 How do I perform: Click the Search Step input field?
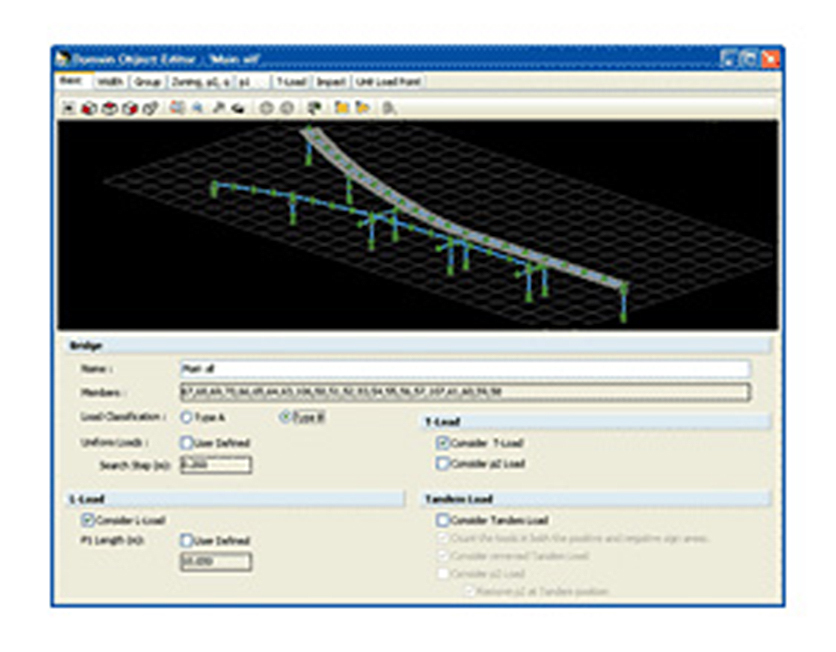216,465
